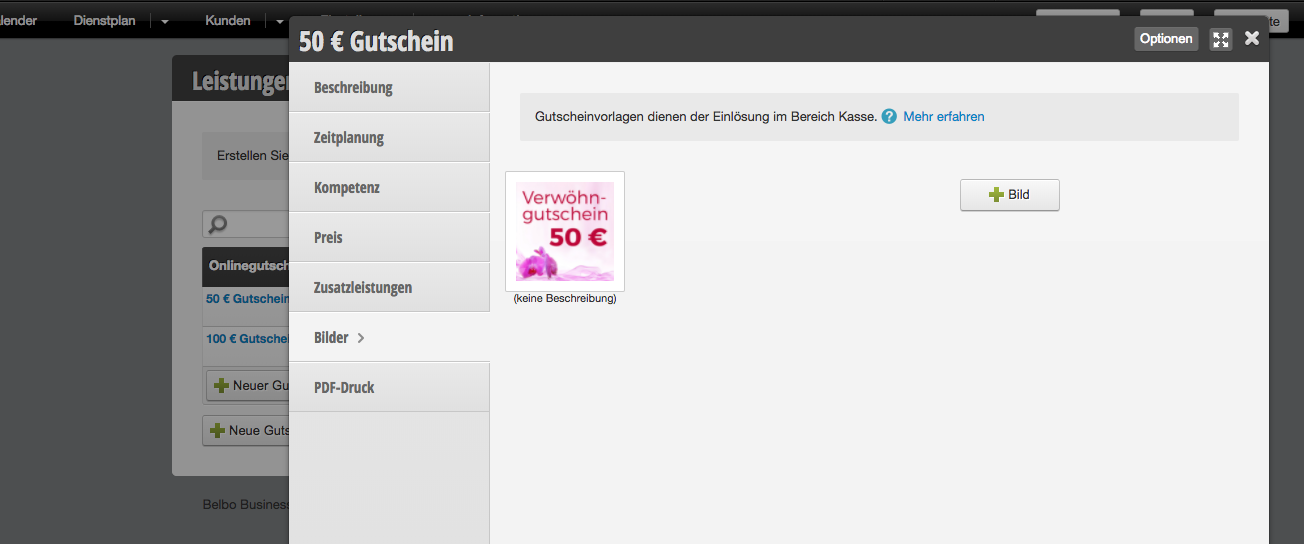Click the magnifier icon in the search field
The image size is (1304, 544).
point(217,224)
